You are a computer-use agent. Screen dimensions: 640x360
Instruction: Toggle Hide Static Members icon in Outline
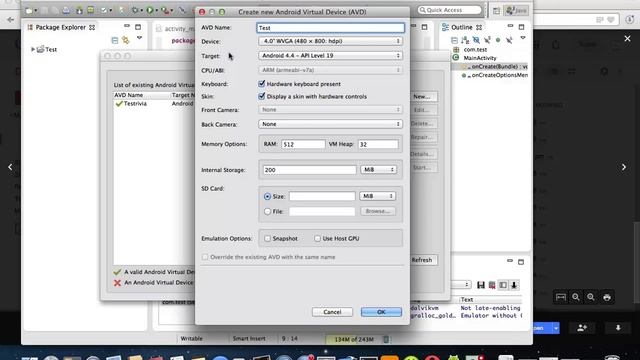(487, 40)
